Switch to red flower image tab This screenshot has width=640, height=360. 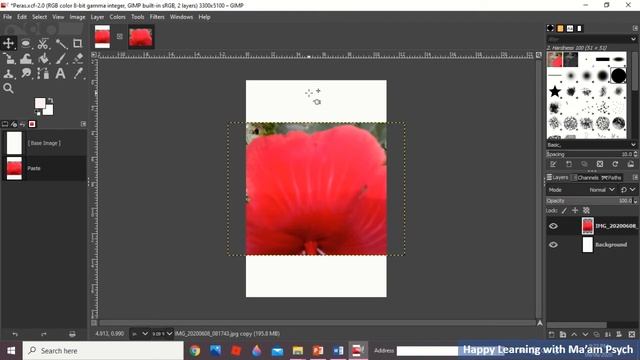(141, 37)
